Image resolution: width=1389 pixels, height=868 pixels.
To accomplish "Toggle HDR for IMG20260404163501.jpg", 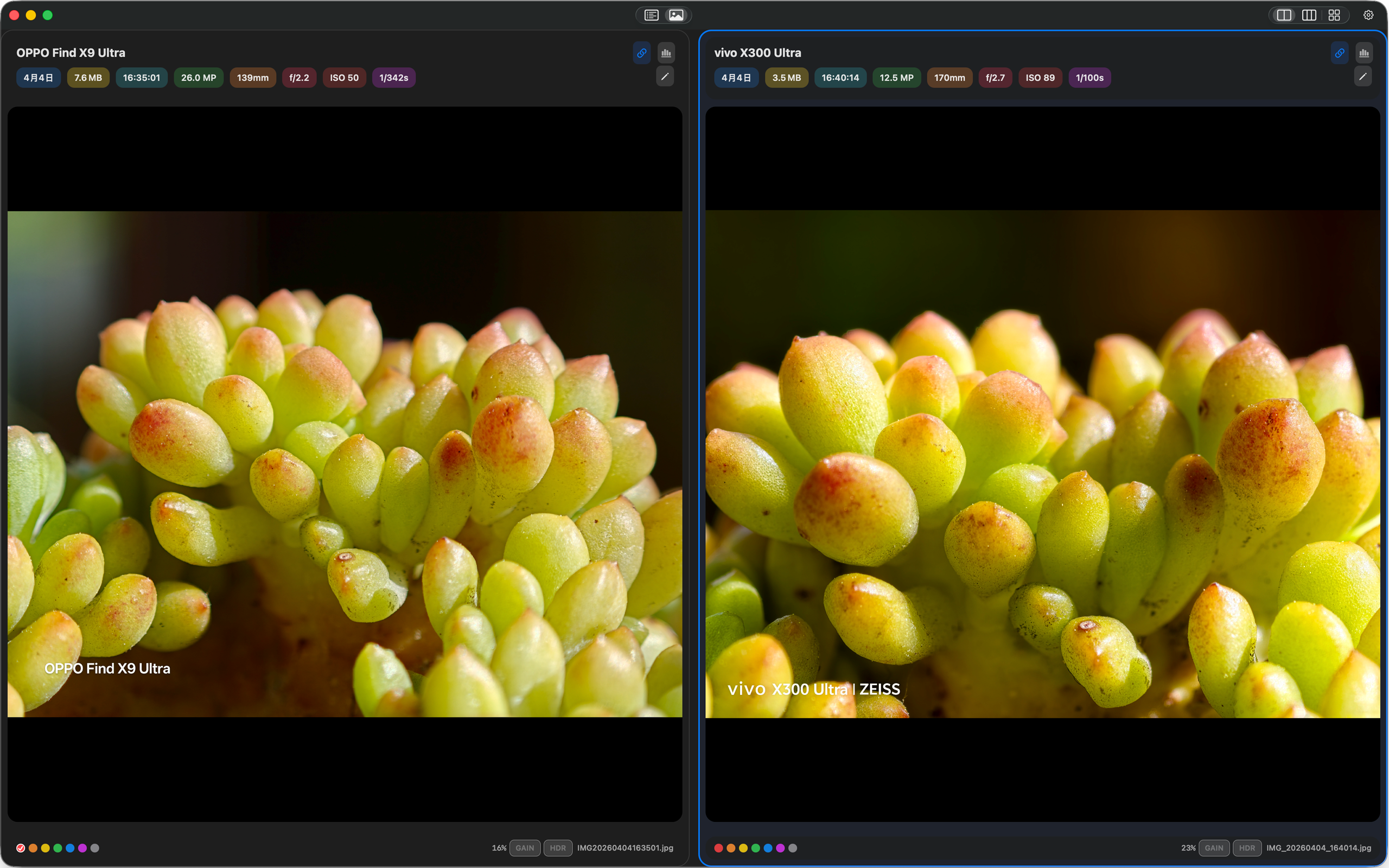I will (x=558, y=848).
